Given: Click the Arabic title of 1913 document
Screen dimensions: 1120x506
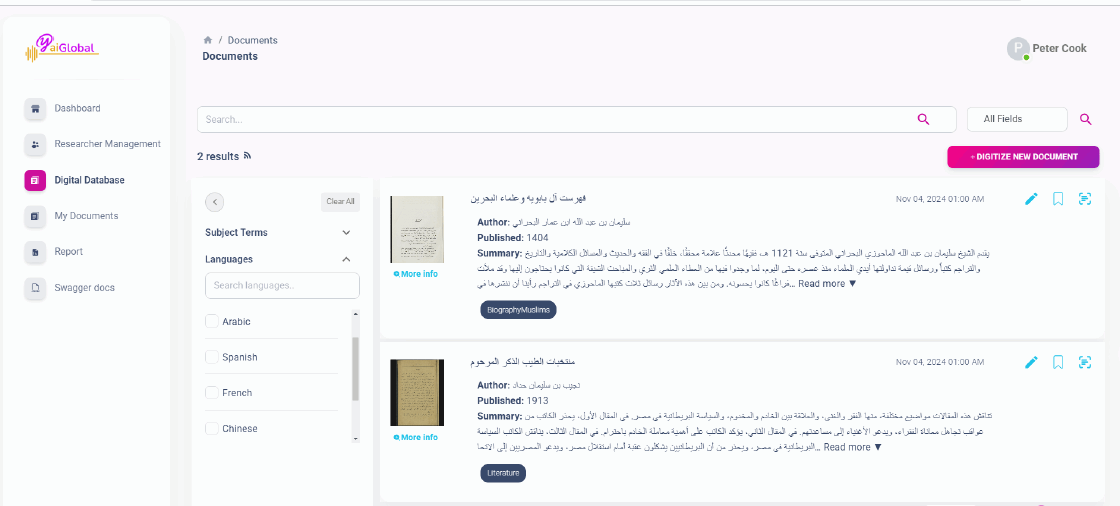Looking at the screenshot, I should (x=523, y=362).
